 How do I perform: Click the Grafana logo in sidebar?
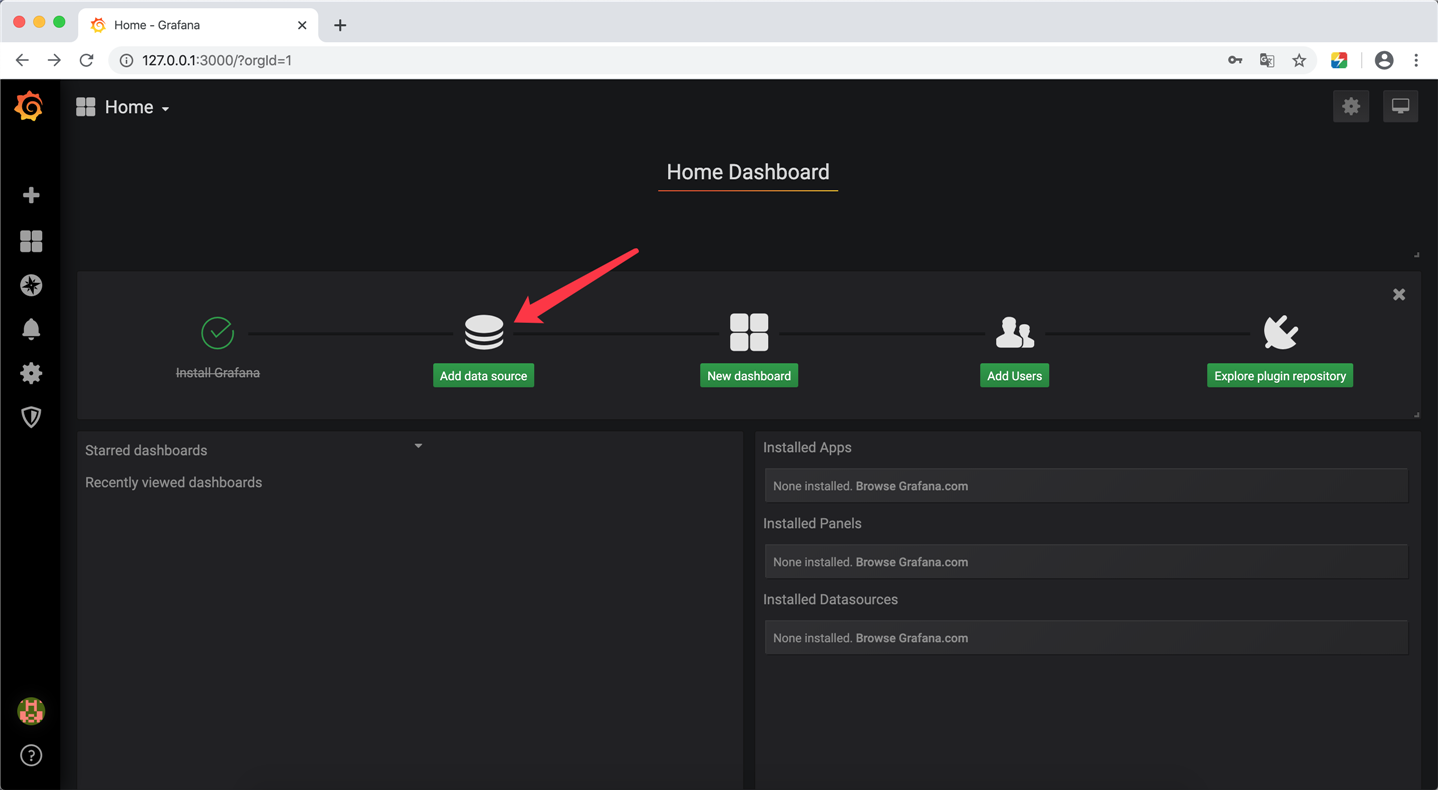click(x=29, y=106)
